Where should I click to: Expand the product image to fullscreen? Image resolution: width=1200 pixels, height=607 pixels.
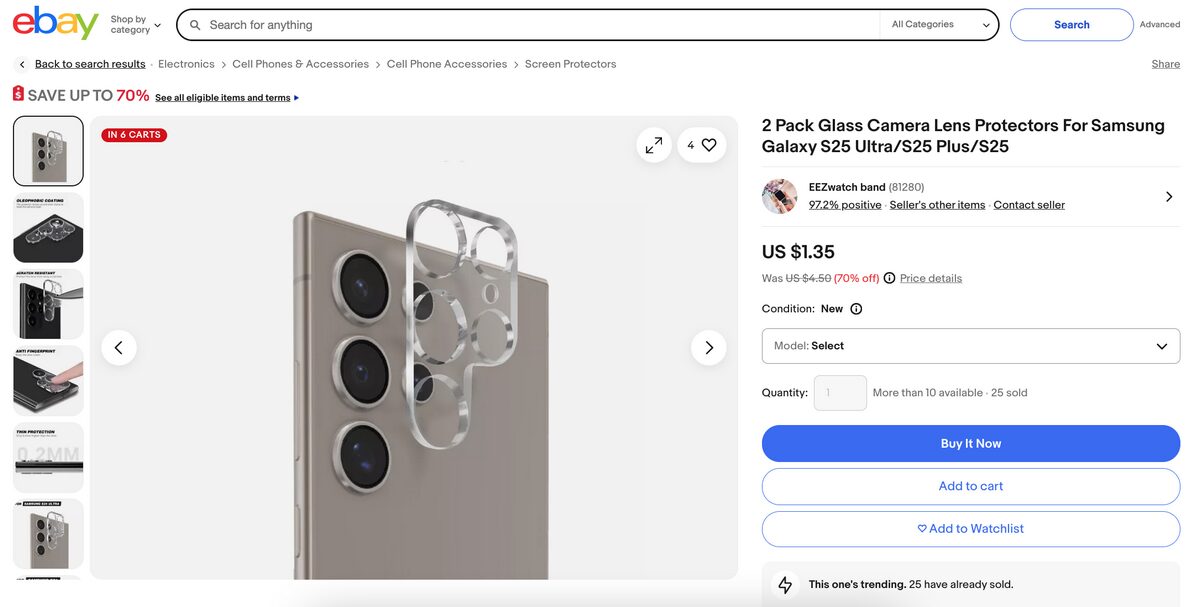653,144
